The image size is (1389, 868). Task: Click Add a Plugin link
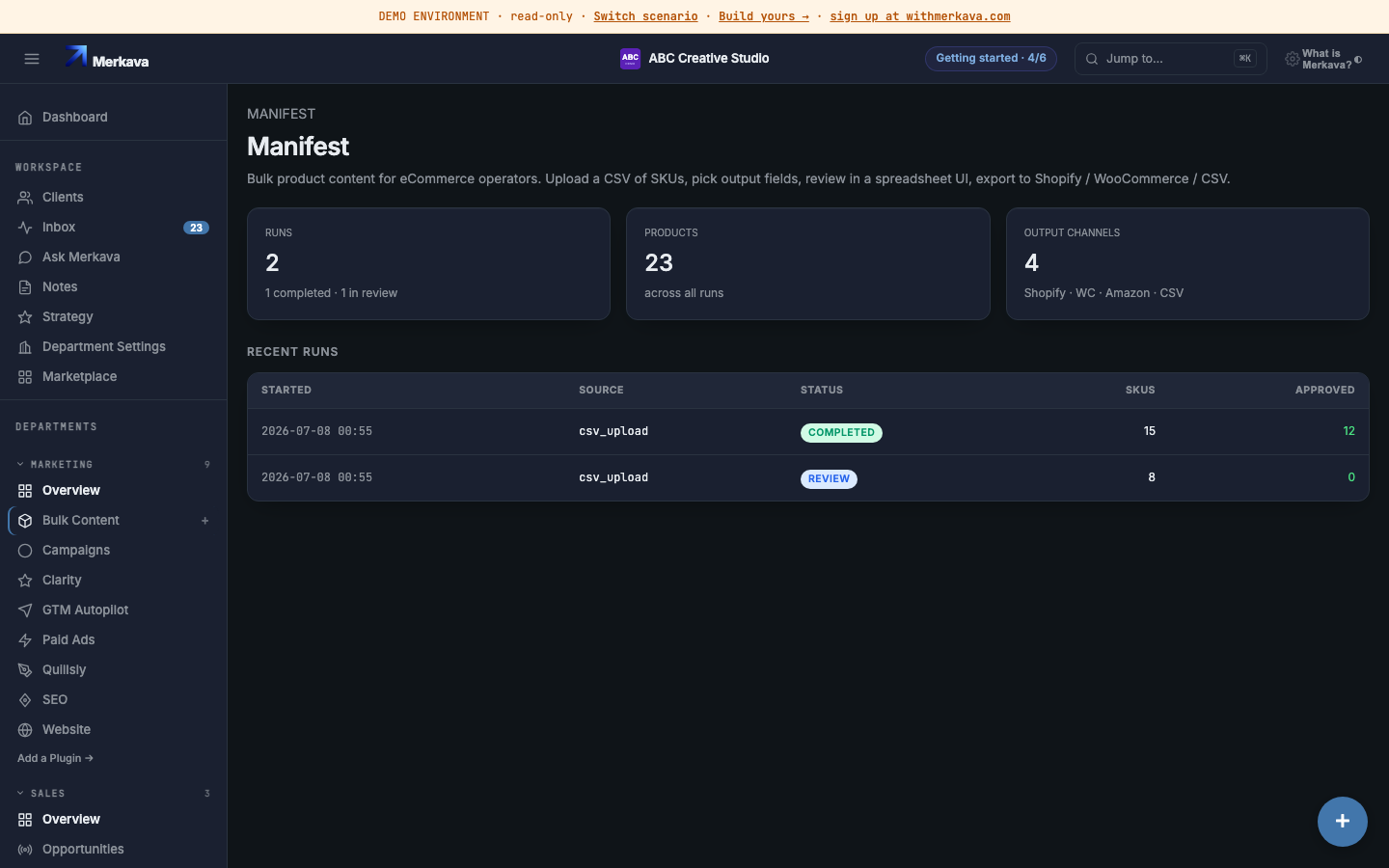tap(55, 758)
